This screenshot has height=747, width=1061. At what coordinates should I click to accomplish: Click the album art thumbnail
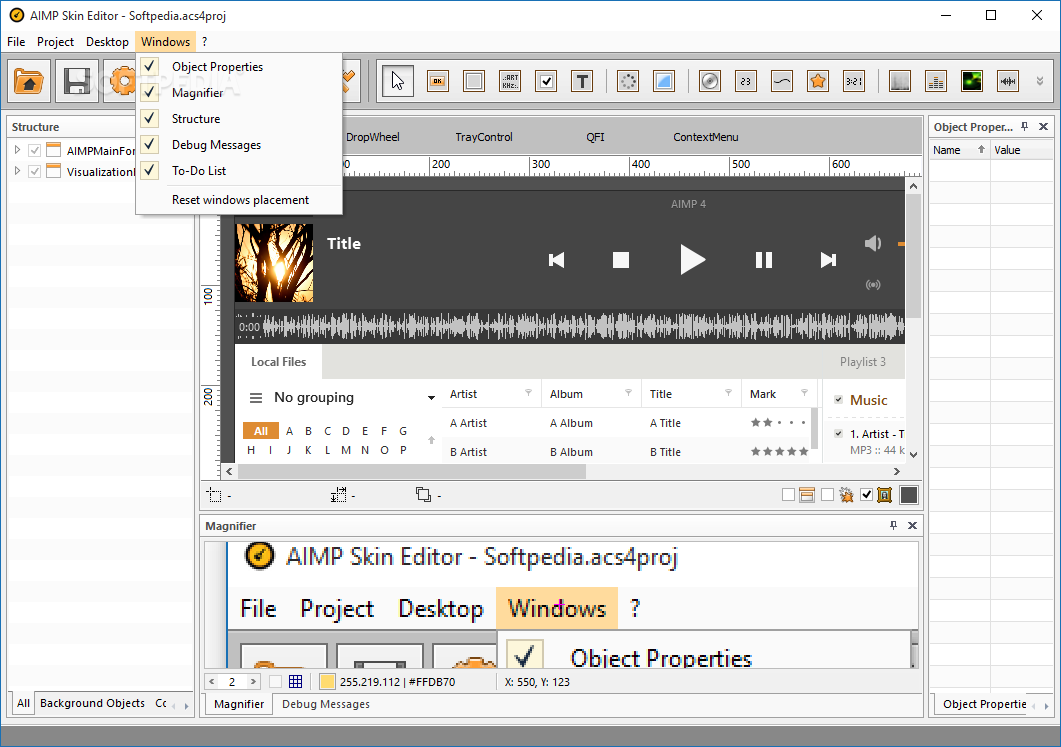[x=274, y=263]
